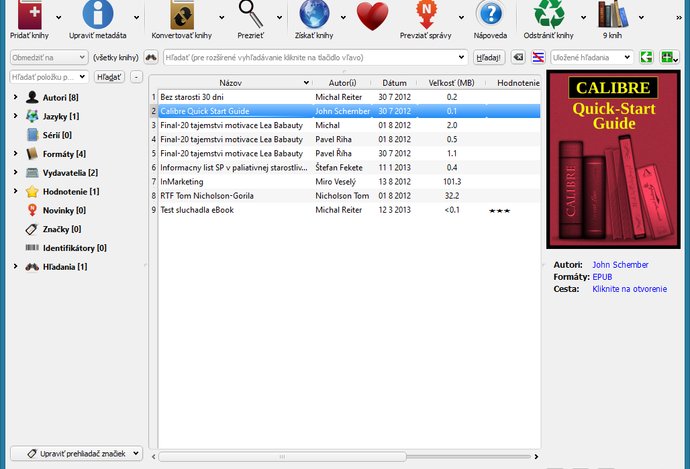690x469 pixels.
Task: Select Identifikátory [0] category
Action: tap(74, 248)
